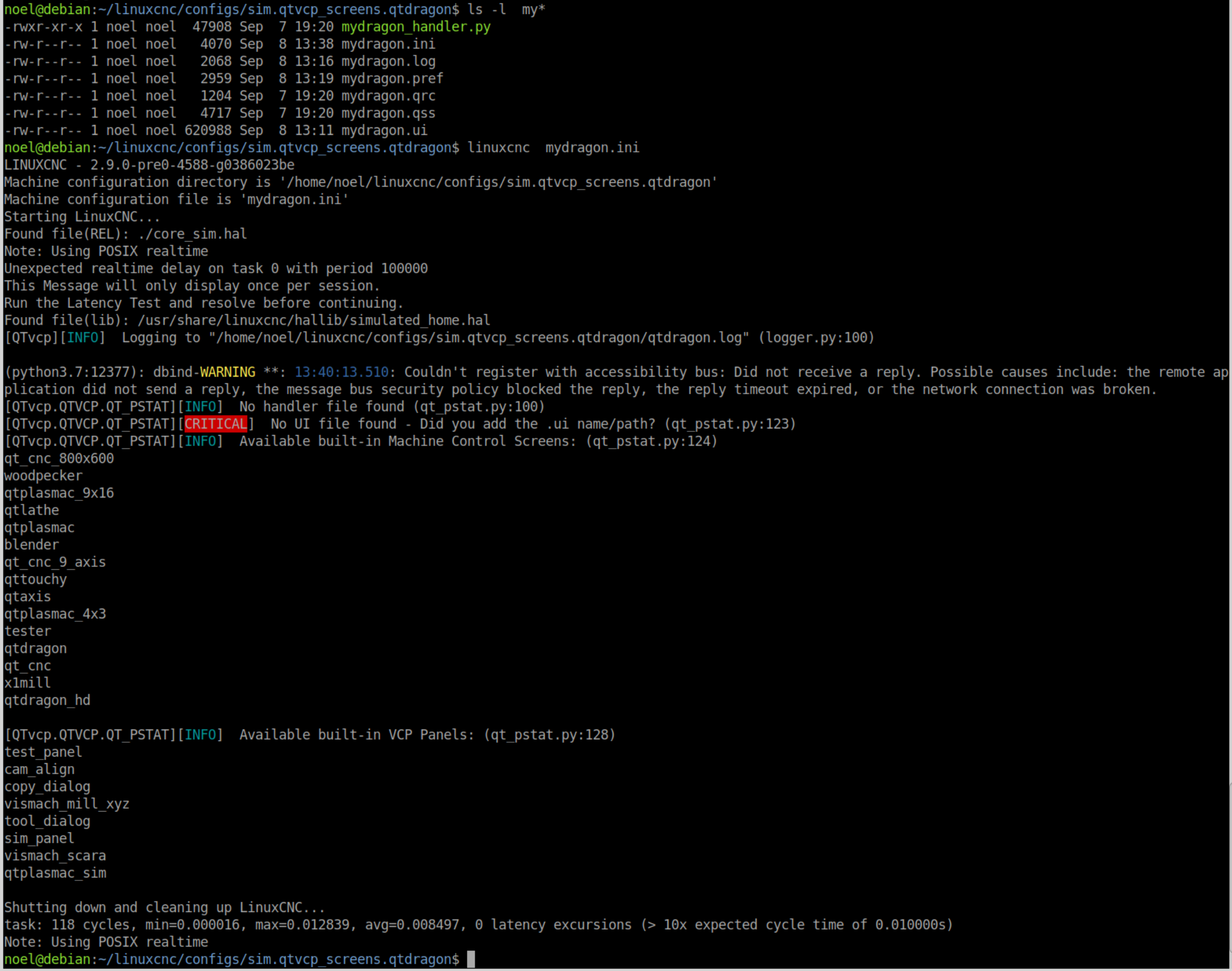The width and height of the screenshot is (1232, 971).
Task: Click the 'No UI file found' message
Action: coord(333,424)
